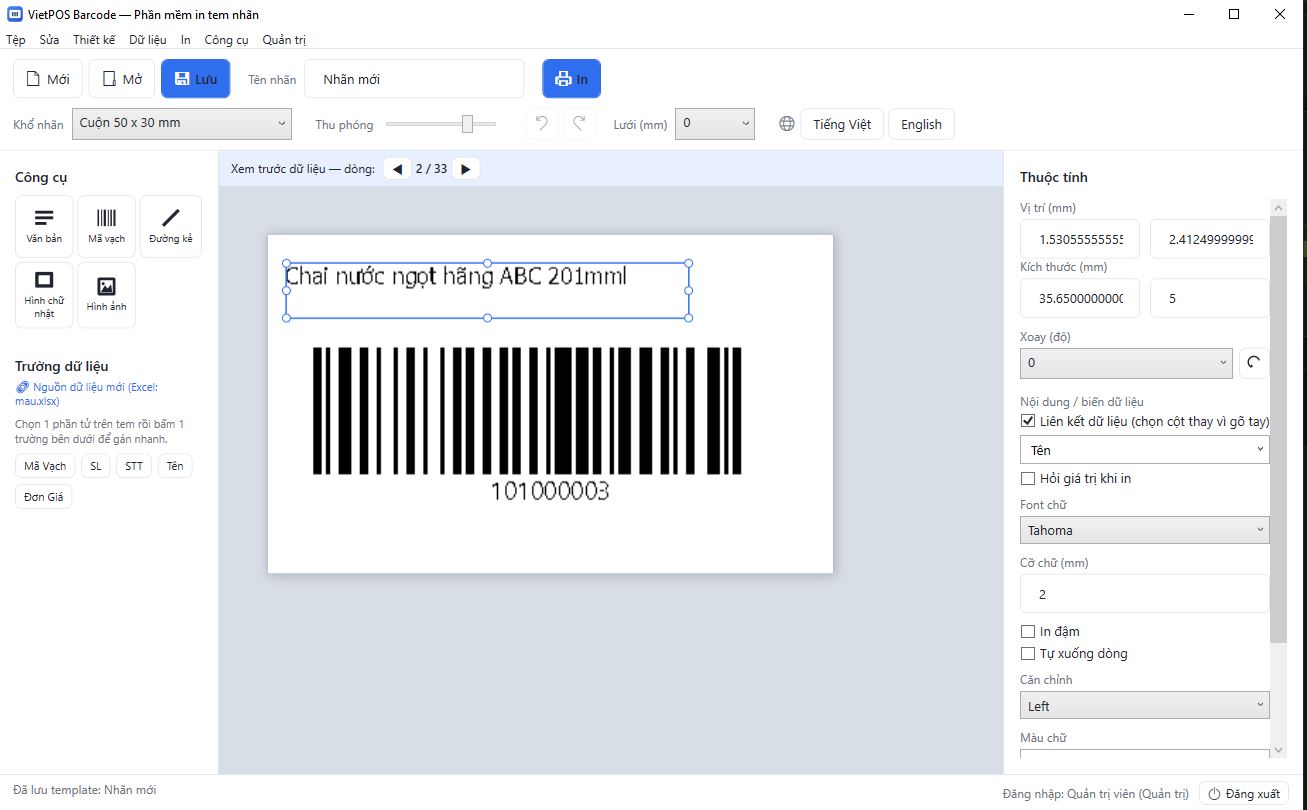Click the Kích thước height field showing 5
Screen dimensions: 1307x810
click(x=1210, y=298)
